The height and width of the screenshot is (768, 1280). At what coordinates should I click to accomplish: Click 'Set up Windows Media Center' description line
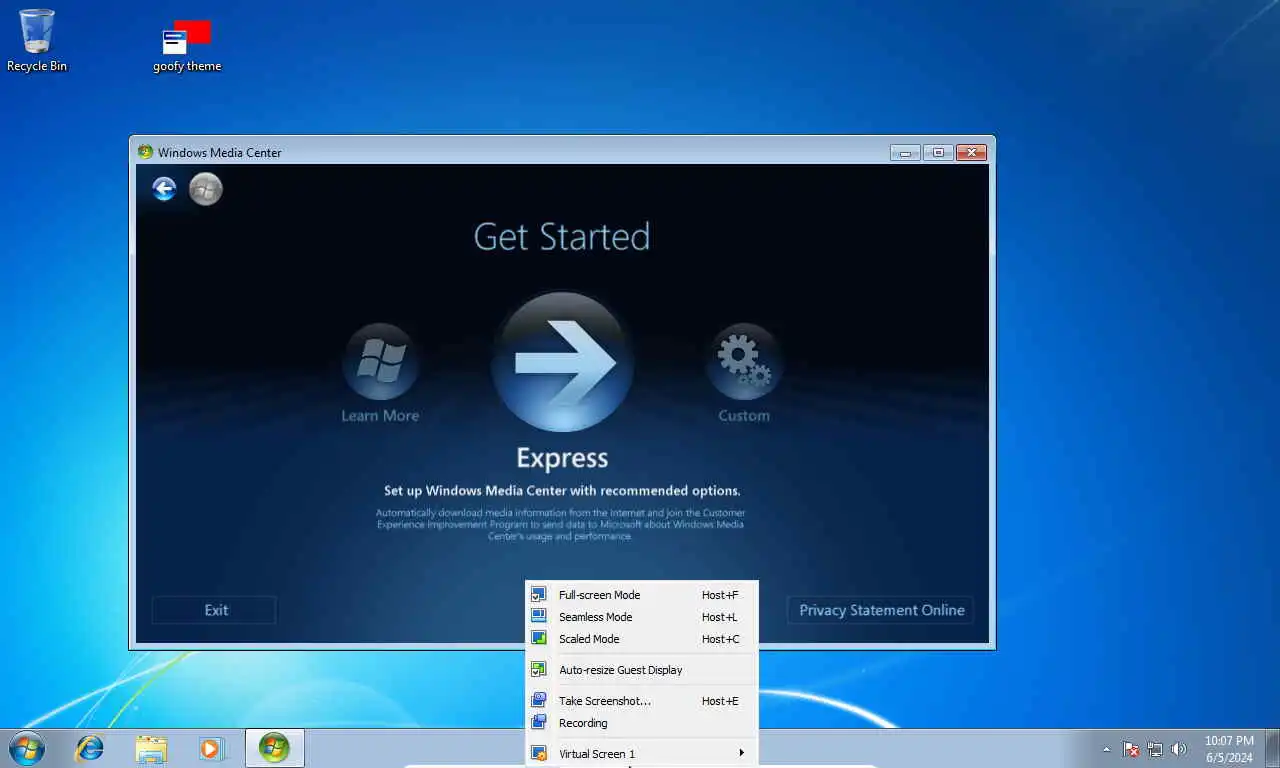point(562,491)
